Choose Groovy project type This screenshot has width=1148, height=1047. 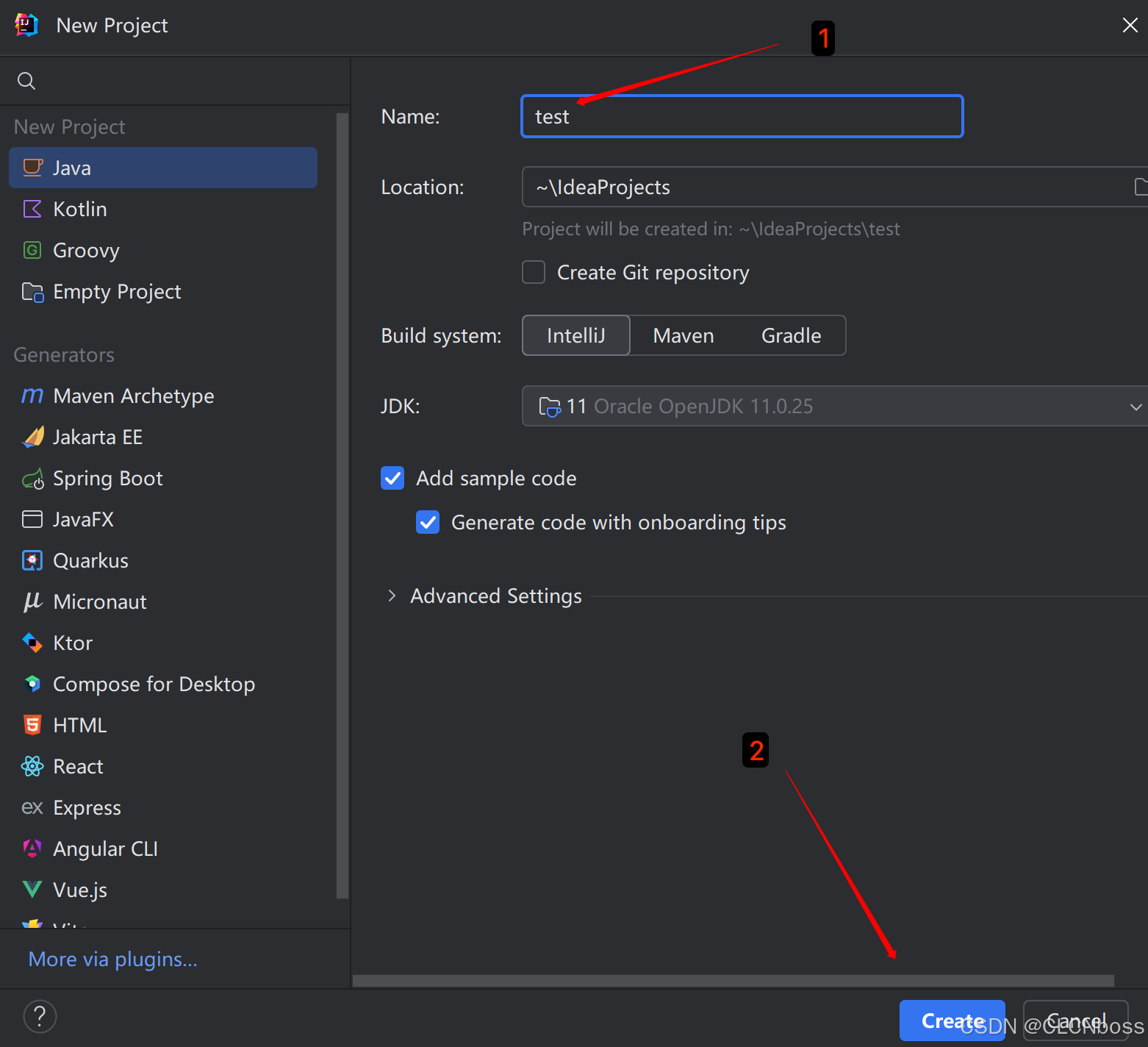(x=163, y=250)
